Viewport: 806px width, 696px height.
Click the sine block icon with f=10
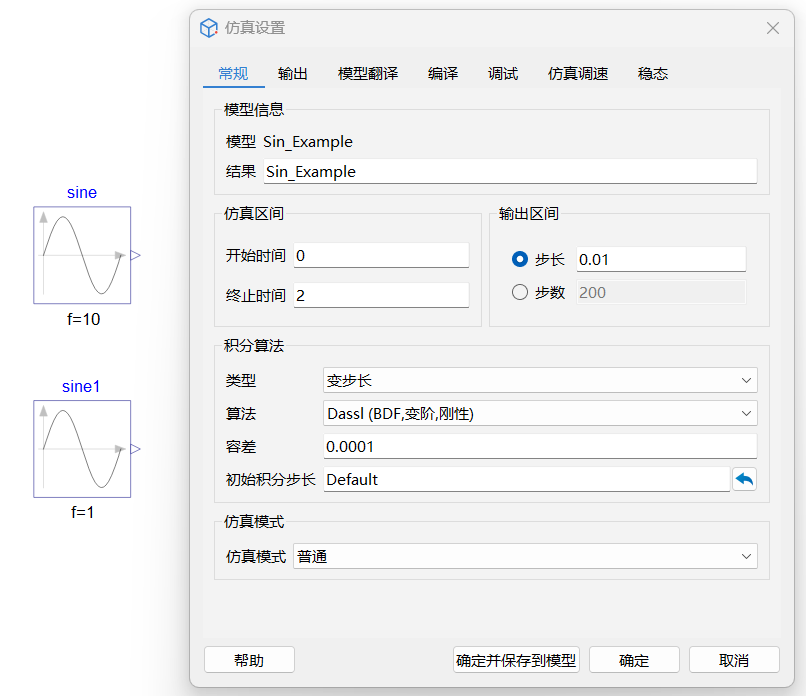[82, 255]
